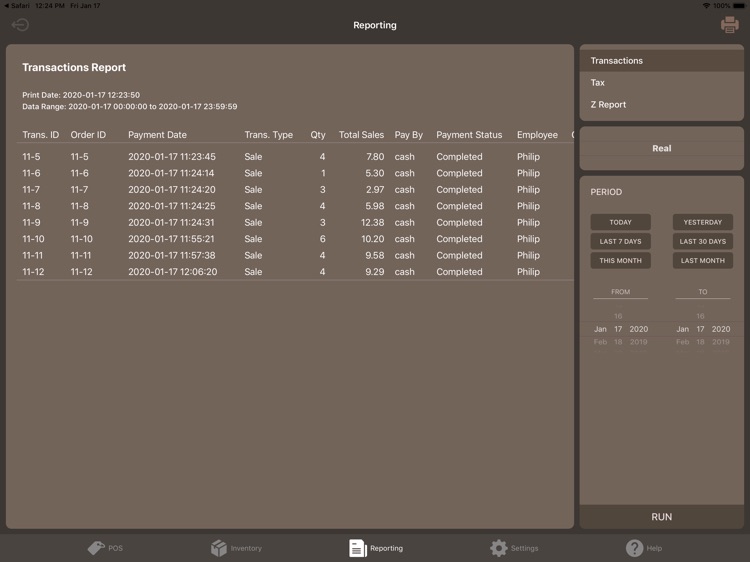Select Jan in the FROM date picker

click(600, 329)
